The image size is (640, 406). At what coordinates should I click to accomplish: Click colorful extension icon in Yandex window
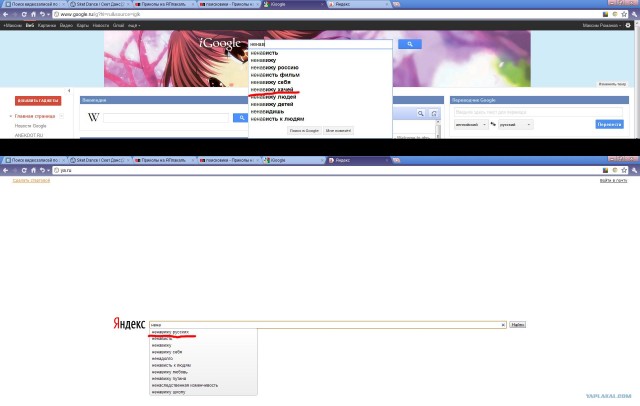click(605, 170)
